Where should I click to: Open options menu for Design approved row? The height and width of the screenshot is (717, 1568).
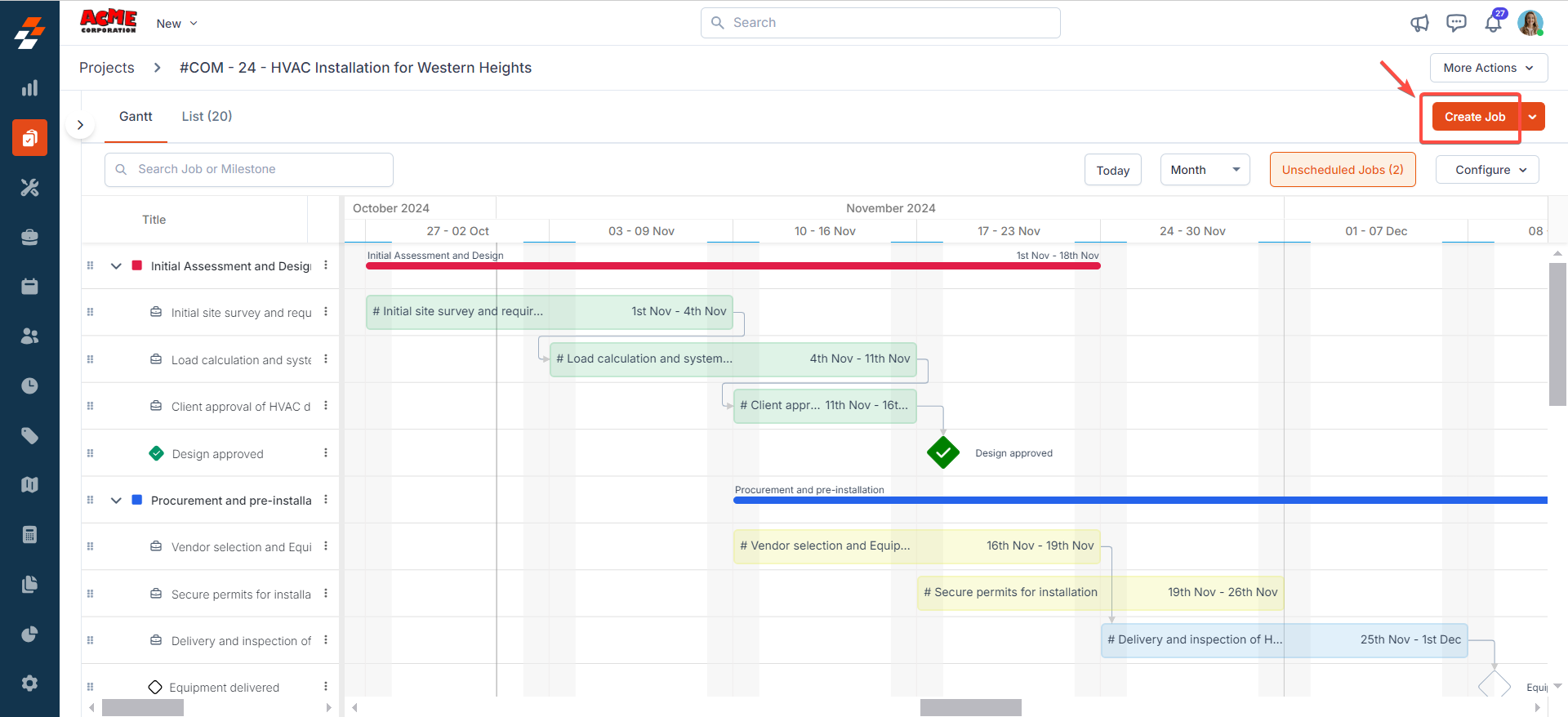pos(326,453)
